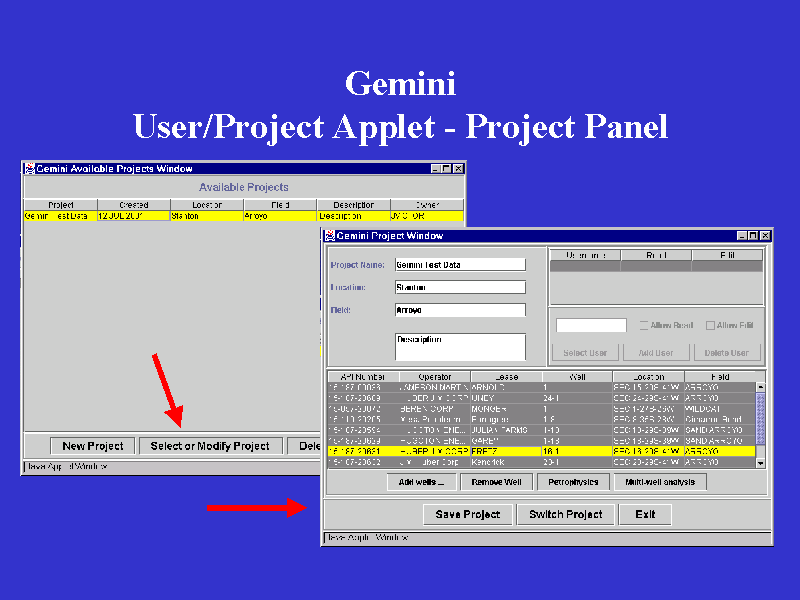
Task: Click the Operator column header in wells table
Action: coord(435,377)
